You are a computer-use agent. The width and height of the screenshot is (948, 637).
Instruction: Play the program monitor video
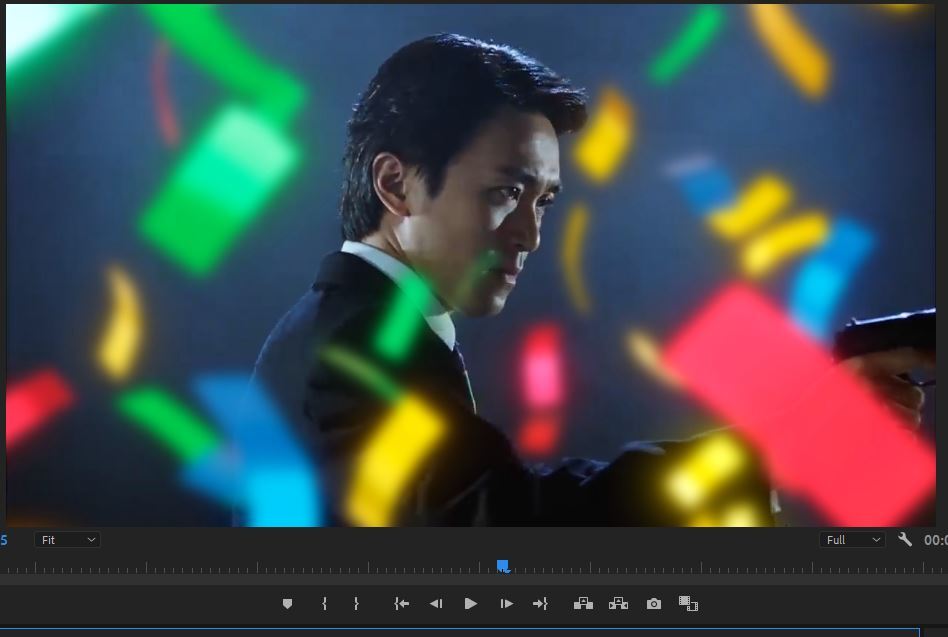(470, 603)
